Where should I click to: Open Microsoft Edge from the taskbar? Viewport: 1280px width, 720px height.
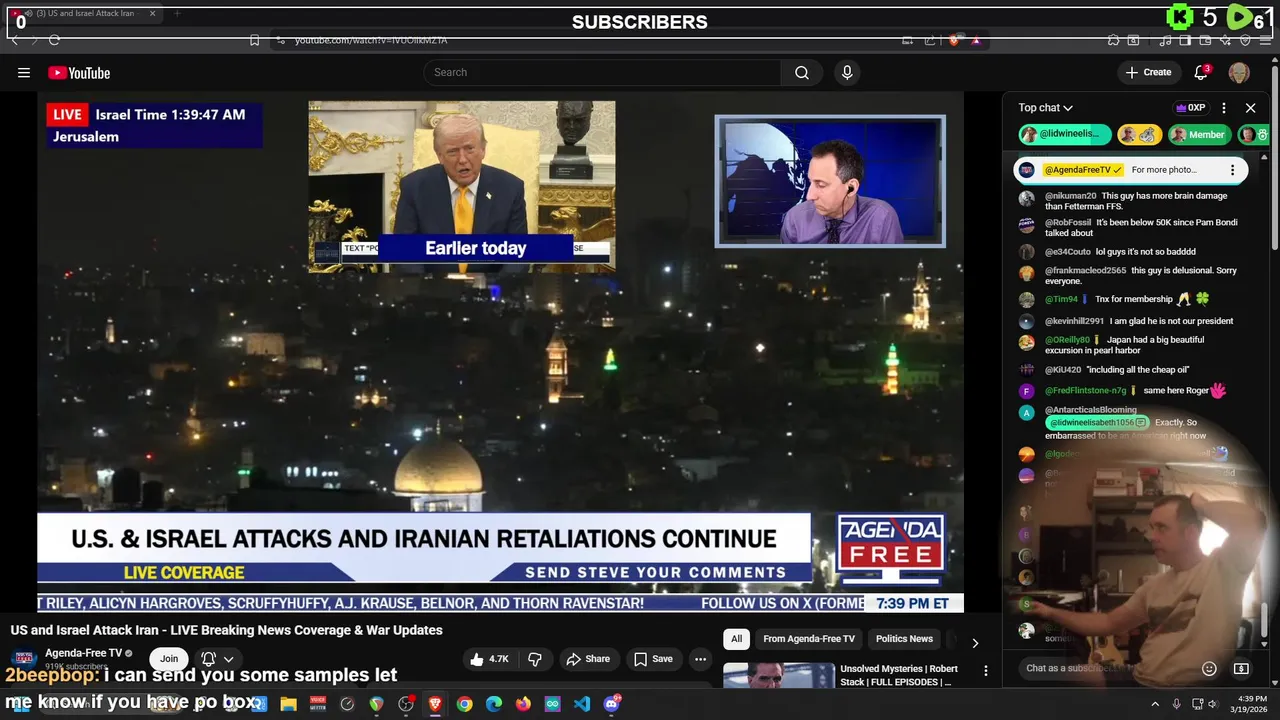point(494,704)
